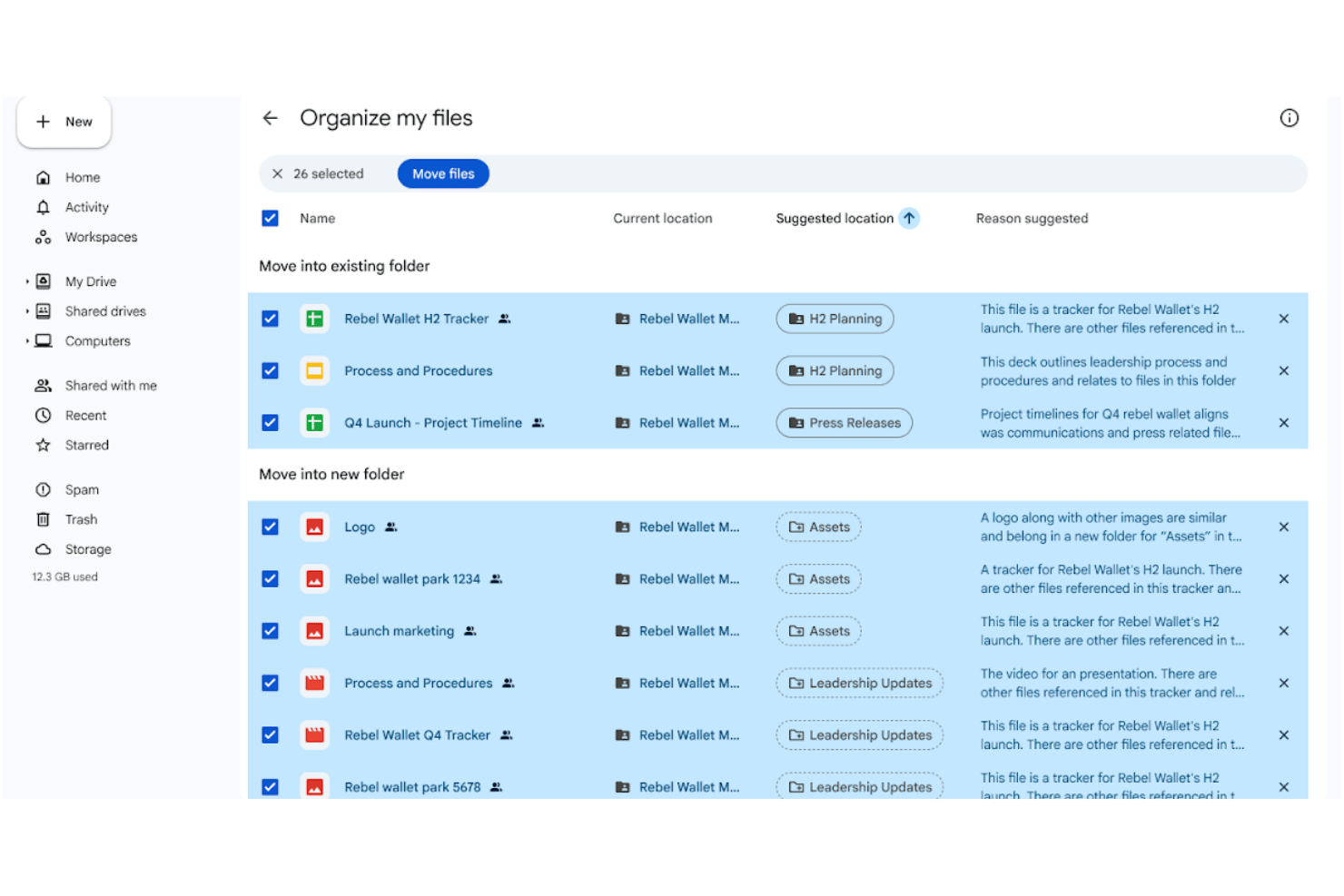The height and width of the screenshot is (896, 1344).
Task: Click the Spam icon in the sidebar
Action: tap(43, 489)
